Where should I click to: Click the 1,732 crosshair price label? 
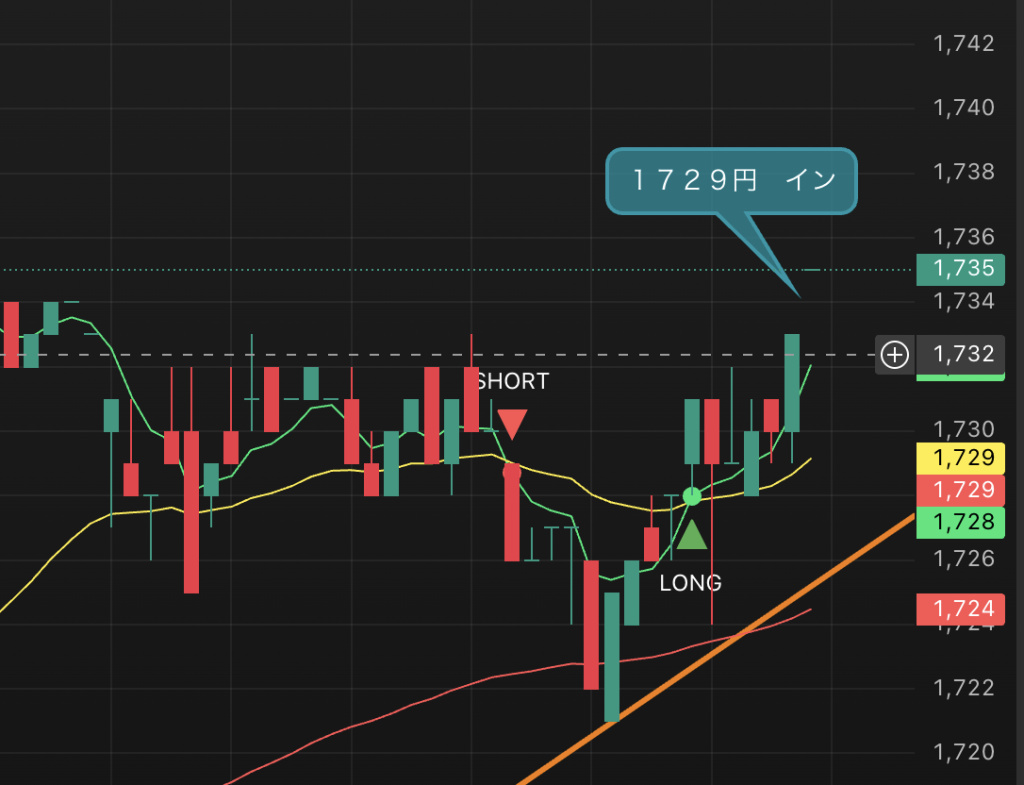tap(962, 354)
